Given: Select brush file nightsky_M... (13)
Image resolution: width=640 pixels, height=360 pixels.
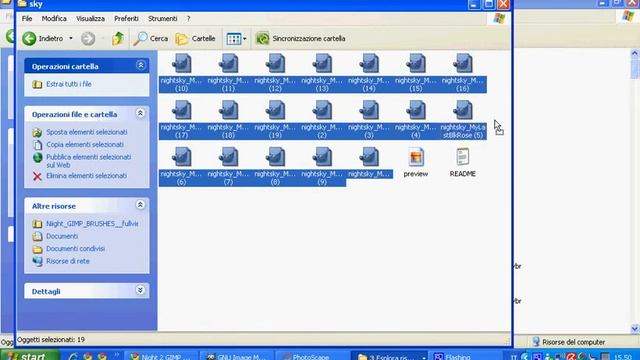Looking at the screenshot, I should pos(322,73).
